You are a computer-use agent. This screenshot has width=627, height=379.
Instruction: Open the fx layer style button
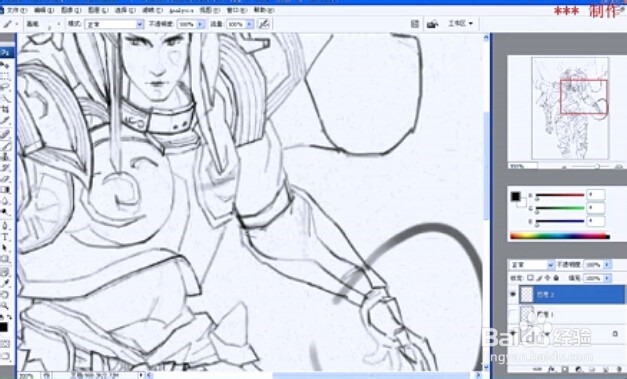click(x=551, y=369)
